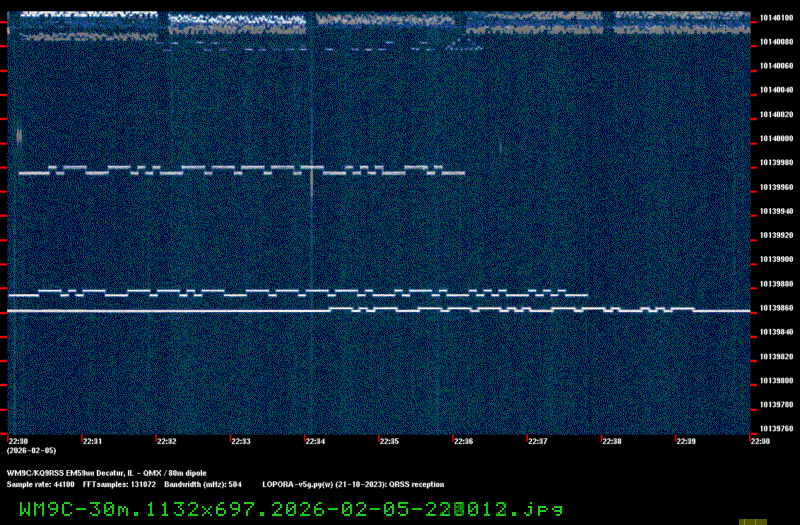Click the 10139820 frequency label
This screenshot has width=800, height=525.
(776, 357)
